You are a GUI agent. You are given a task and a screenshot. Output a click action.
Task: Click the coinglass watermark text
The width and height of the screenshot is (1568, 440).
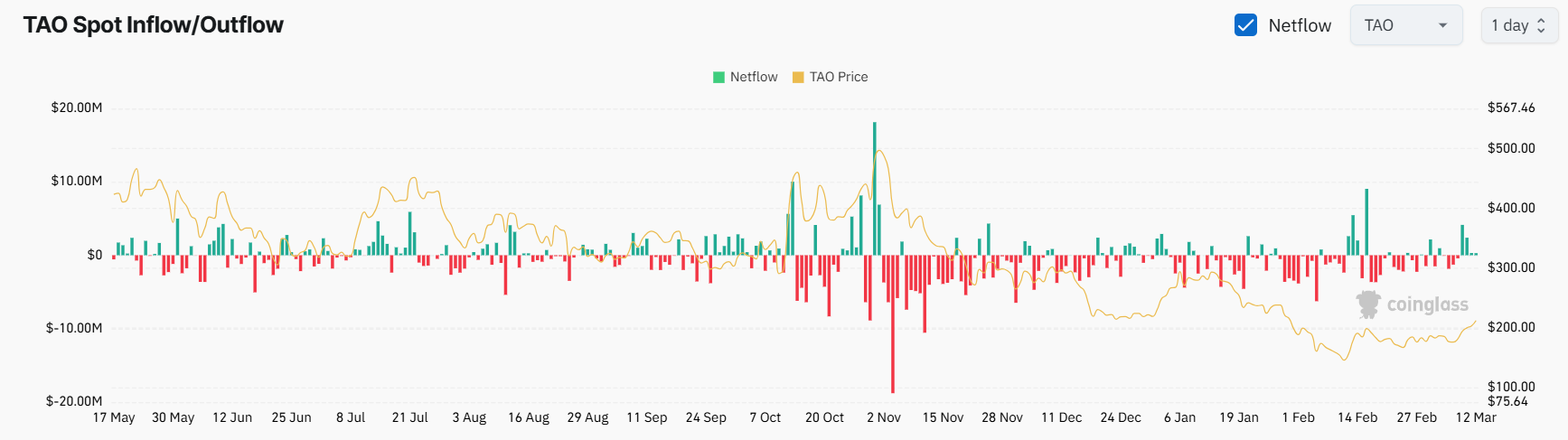[x=1427, y=304]
